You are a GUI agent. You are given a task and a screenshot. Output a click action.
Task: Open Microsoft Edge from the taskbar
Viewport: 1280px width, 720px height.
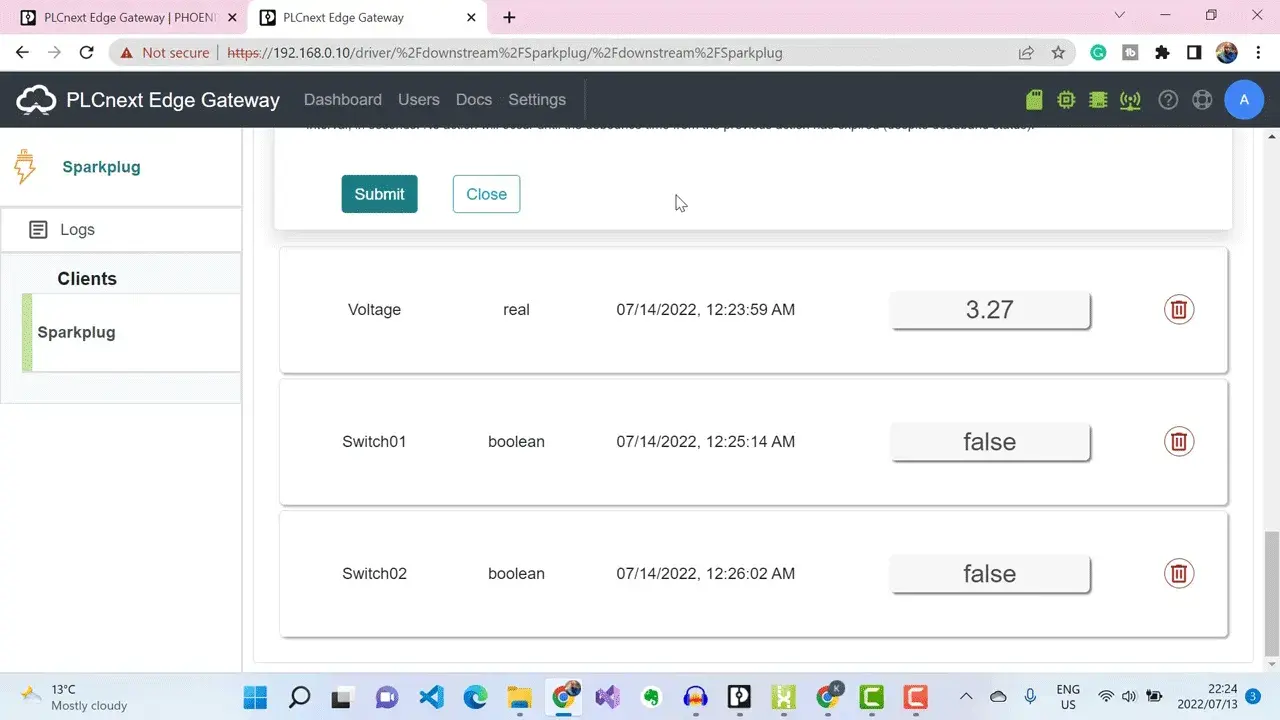coord(475,697)
